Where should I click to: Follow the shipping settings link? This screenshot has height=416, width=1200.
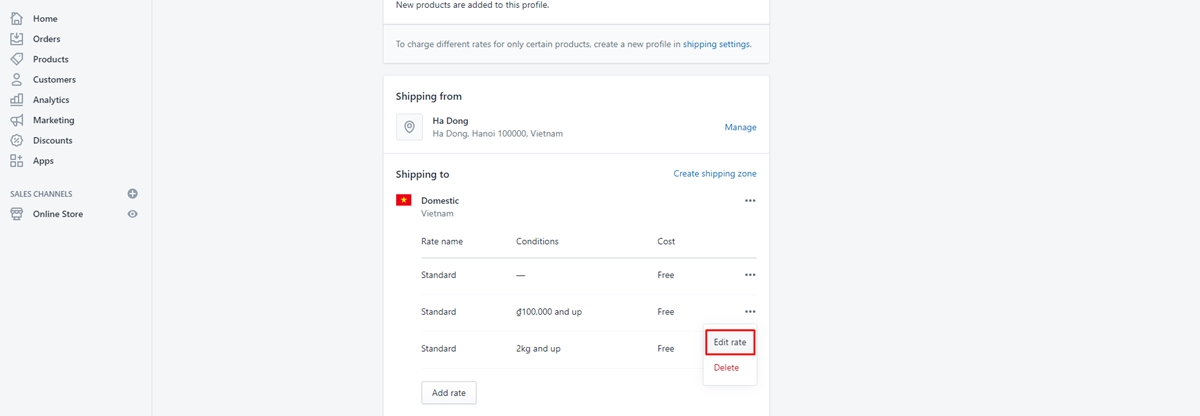716,44
